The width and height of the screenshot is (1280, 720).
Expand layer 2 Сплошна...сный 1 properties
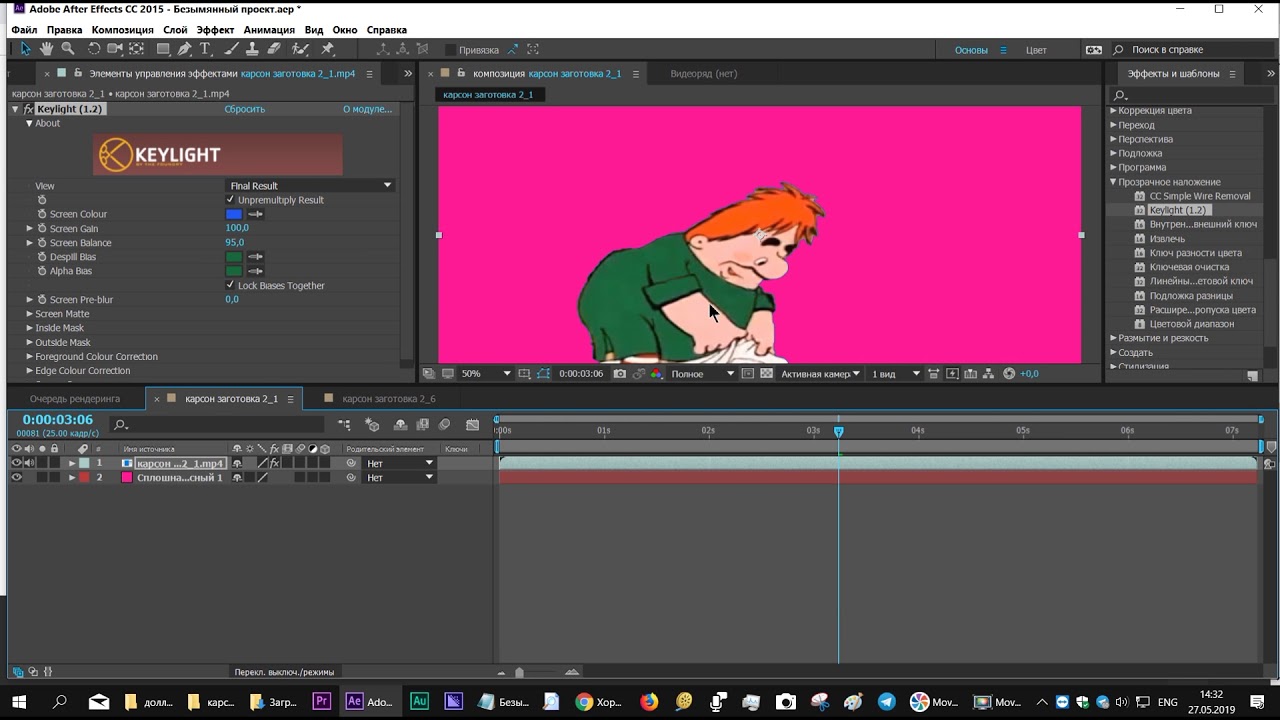pos(72,478)
